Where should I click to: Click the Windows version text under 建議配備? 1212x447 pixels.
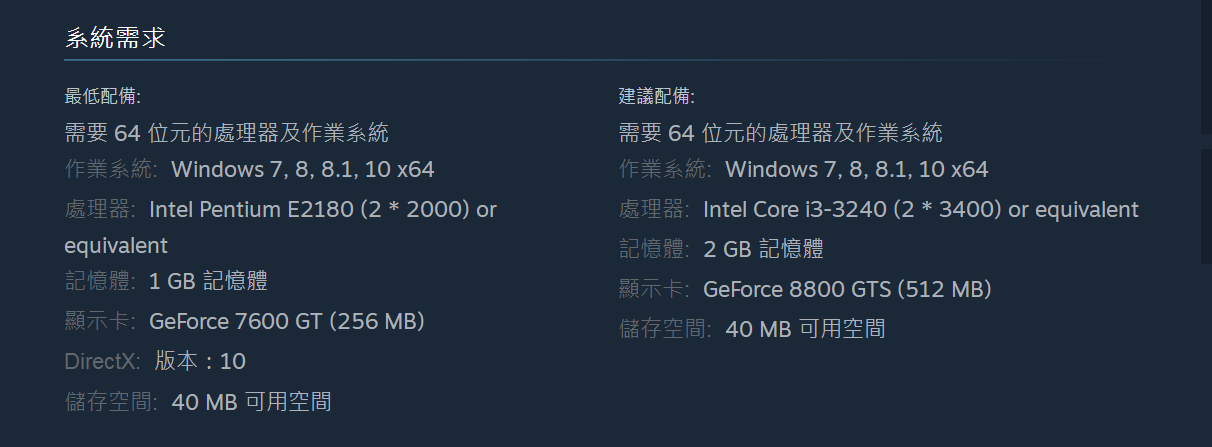[x=857, y=169]
